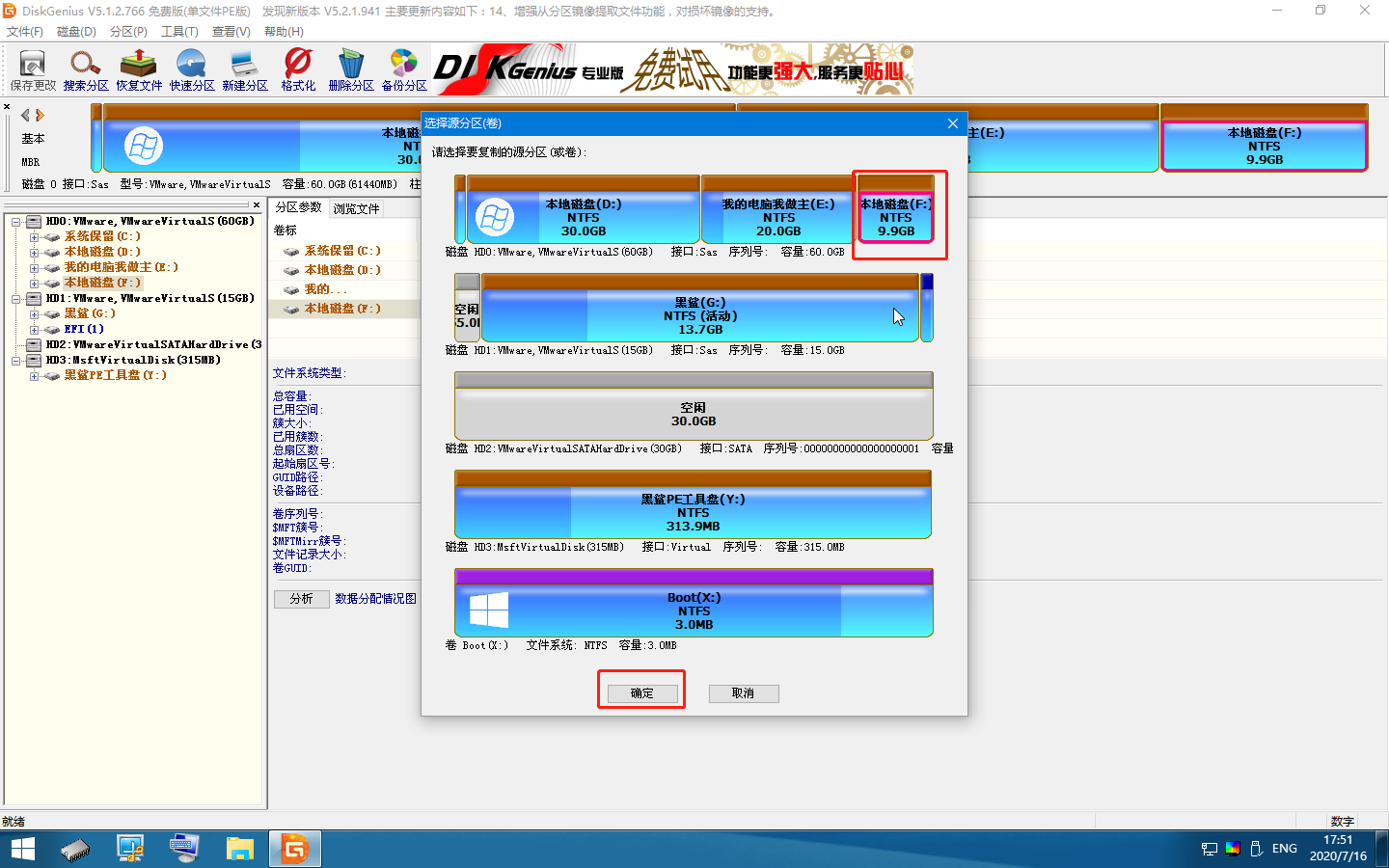
Task: Click the Format (格式化) toolbar icon
Action: click(298, 70)
